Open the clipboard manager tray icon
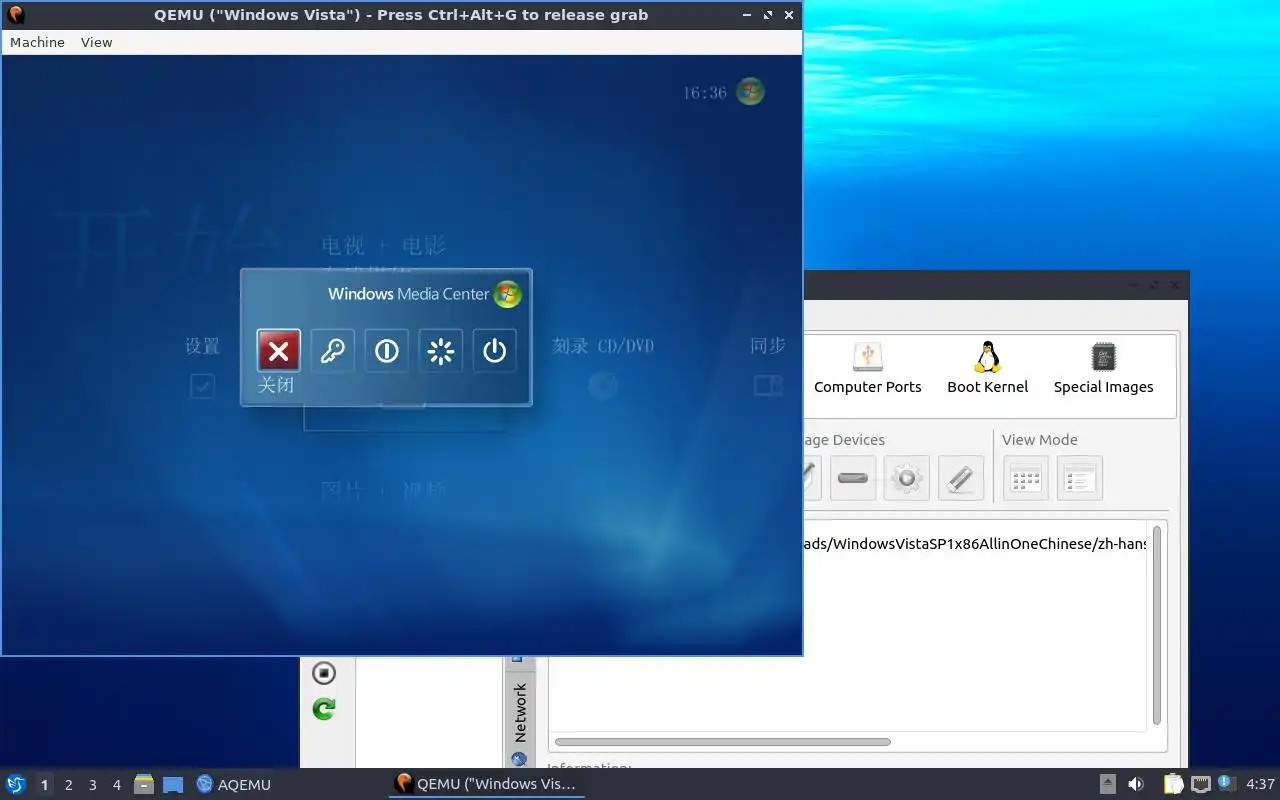This screenshot has width=1280, height=800. [x=1173, y=784]
